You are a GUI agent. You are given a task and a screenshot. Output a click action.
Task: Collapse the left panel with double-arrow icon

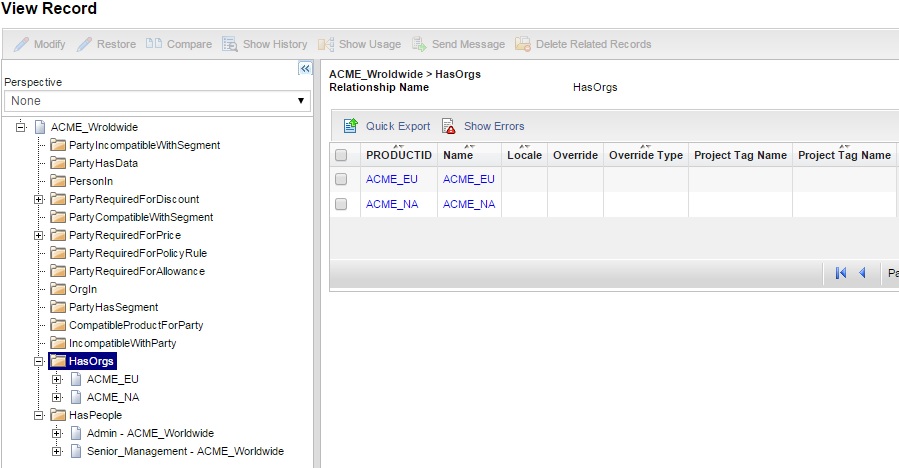pos(306,68)
